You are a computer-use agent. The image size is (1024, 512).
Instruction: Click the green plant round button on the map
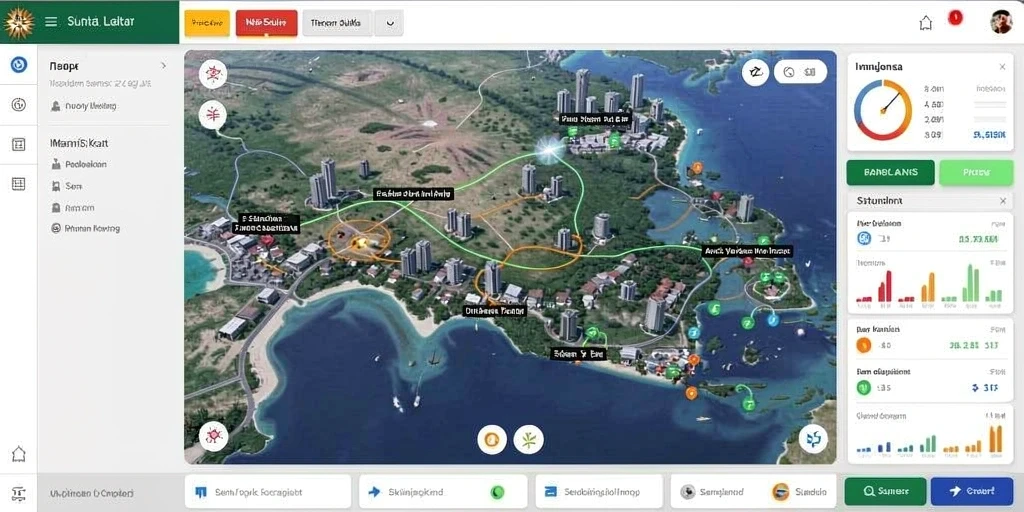(528, 440)
